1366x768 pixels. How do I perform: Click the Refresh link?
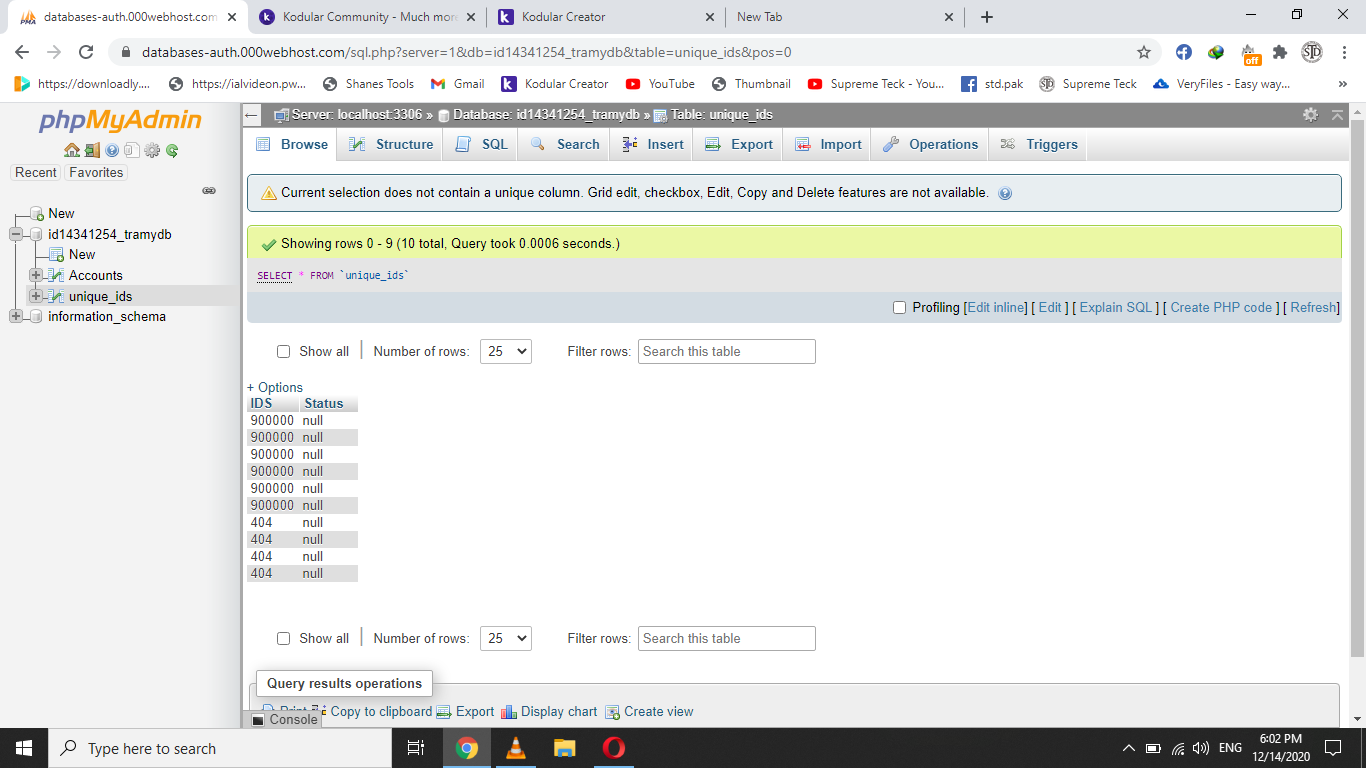click(1311, 308)
